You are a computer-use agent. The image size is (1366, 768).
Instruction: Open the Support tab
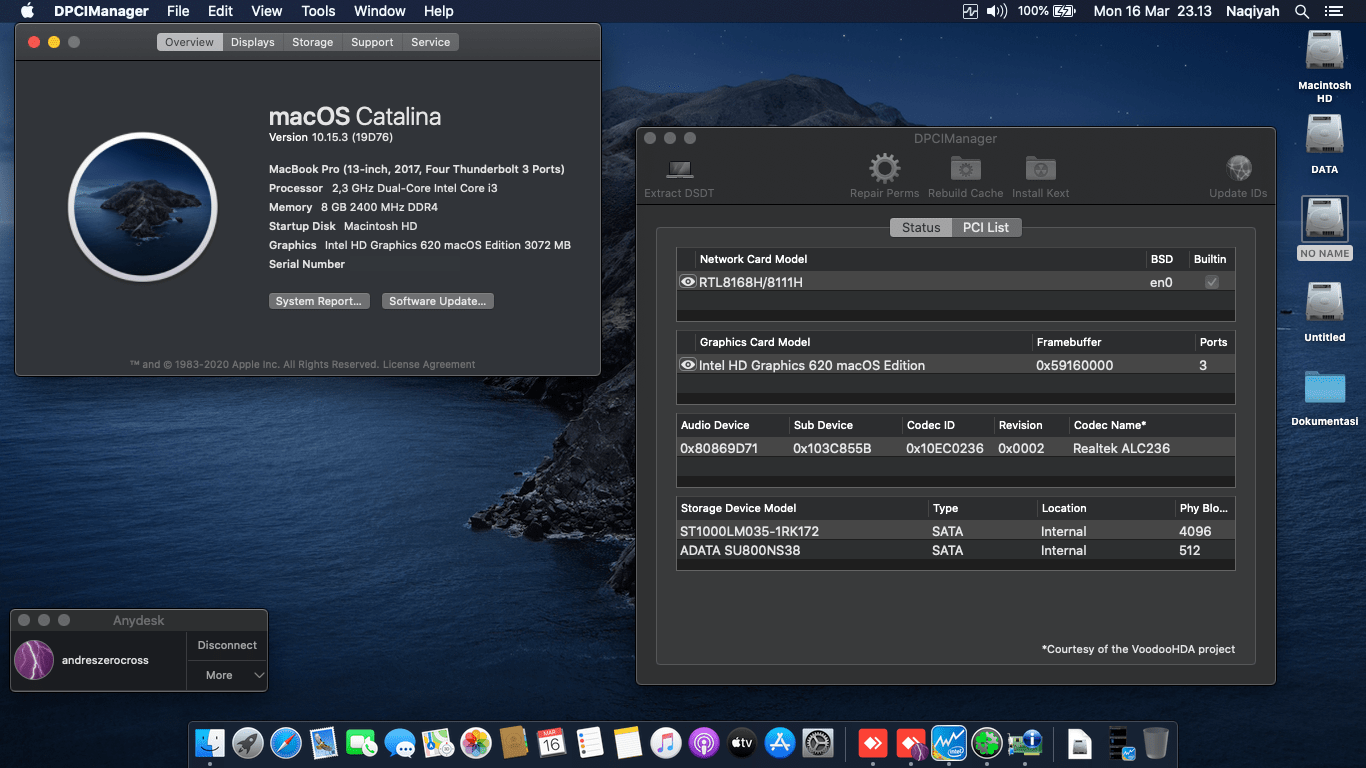coord(372,42)
